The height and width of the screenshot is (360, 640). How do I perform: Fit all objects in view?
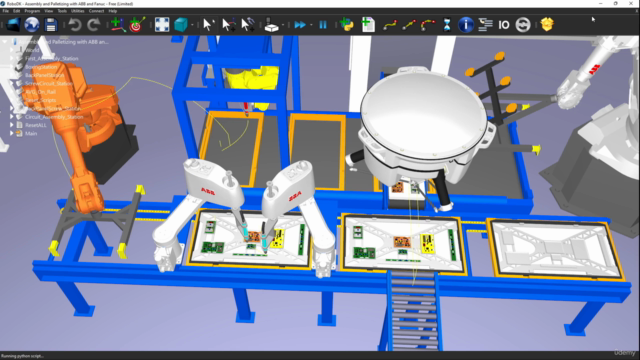point(162,25)
